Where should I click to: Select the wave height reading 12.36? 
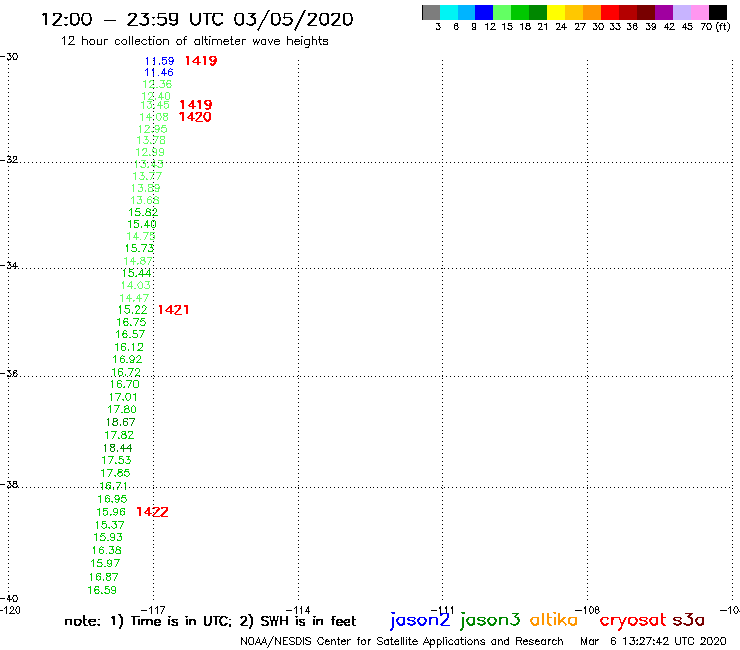click(x=157, y=84)
